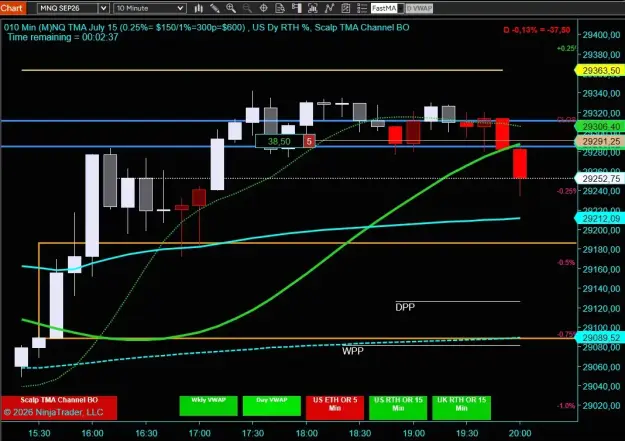
Task: Activate the crosshair cursor icon
Action: pos(263,8)
